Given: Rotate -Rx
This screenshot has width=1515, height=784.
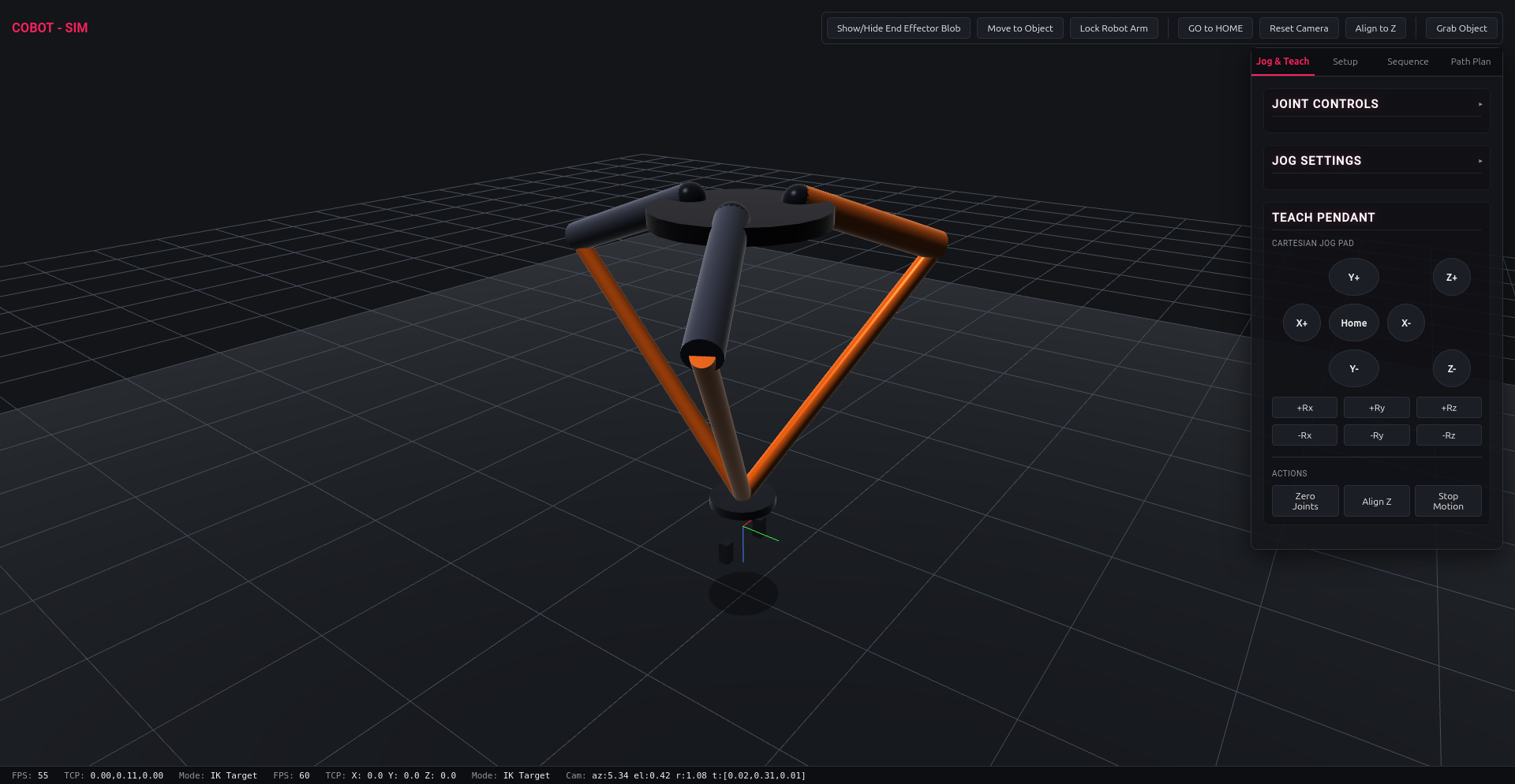Looking at the screenshot, I should click(1304, 435).
